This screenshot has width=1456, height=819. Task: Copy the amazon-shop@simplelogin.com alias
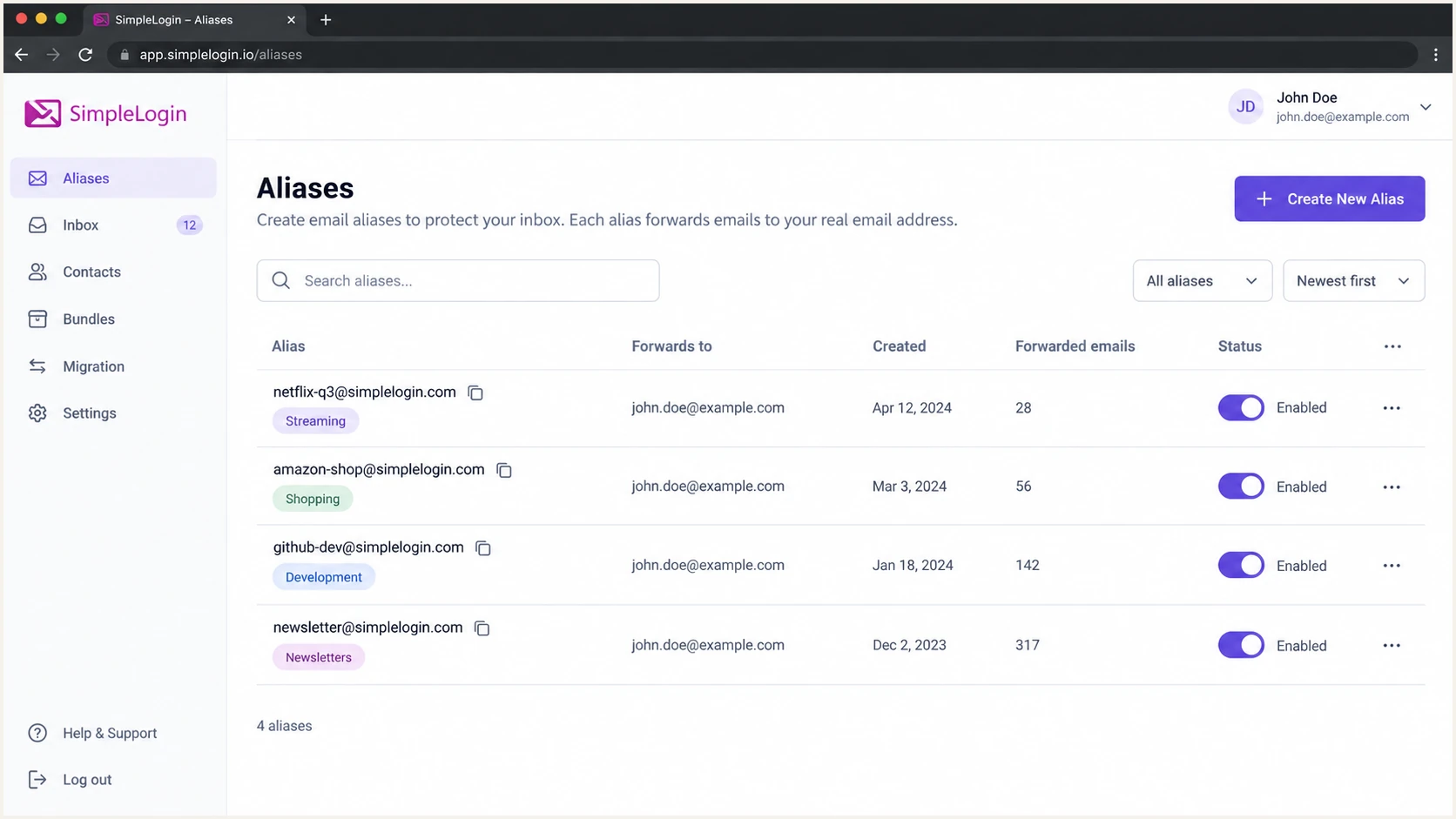point(504,470)
